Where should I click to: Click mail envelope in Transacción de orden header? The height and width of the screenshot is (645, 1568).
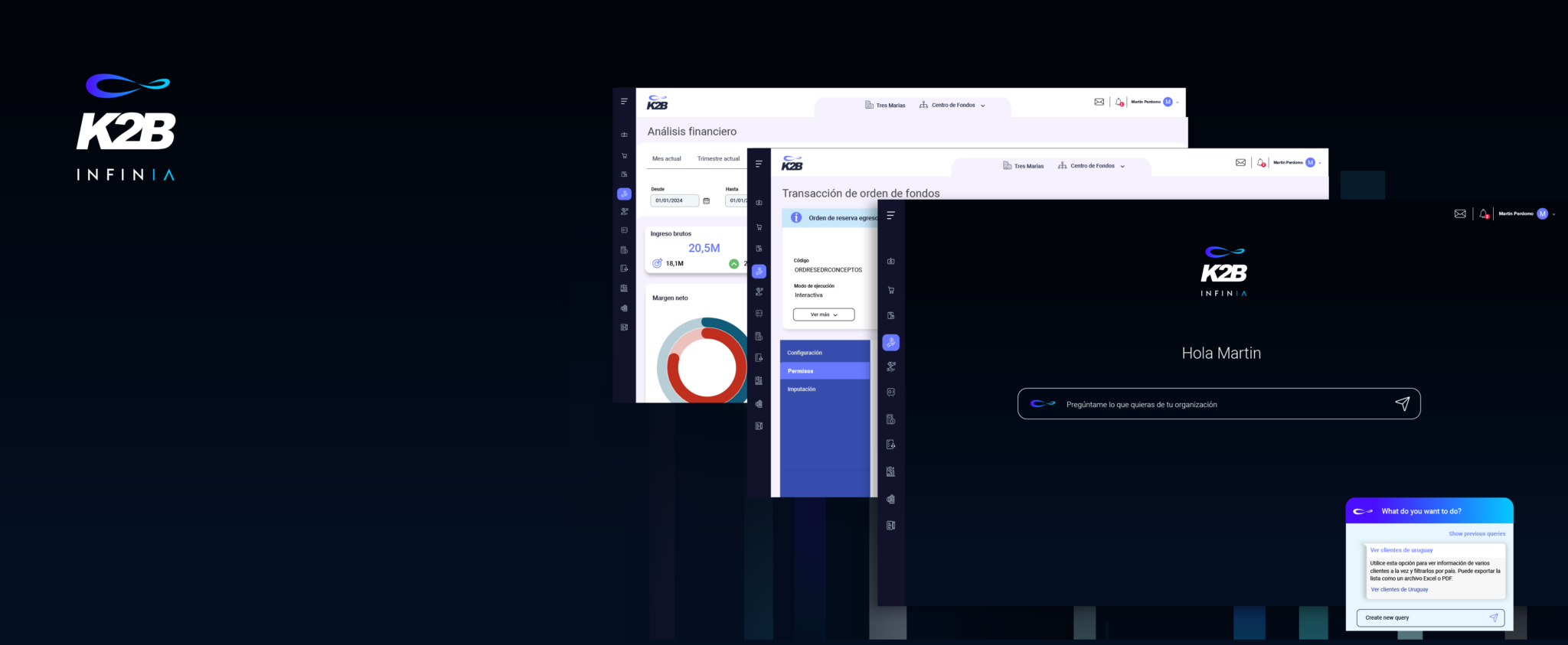click(1240, 162)
